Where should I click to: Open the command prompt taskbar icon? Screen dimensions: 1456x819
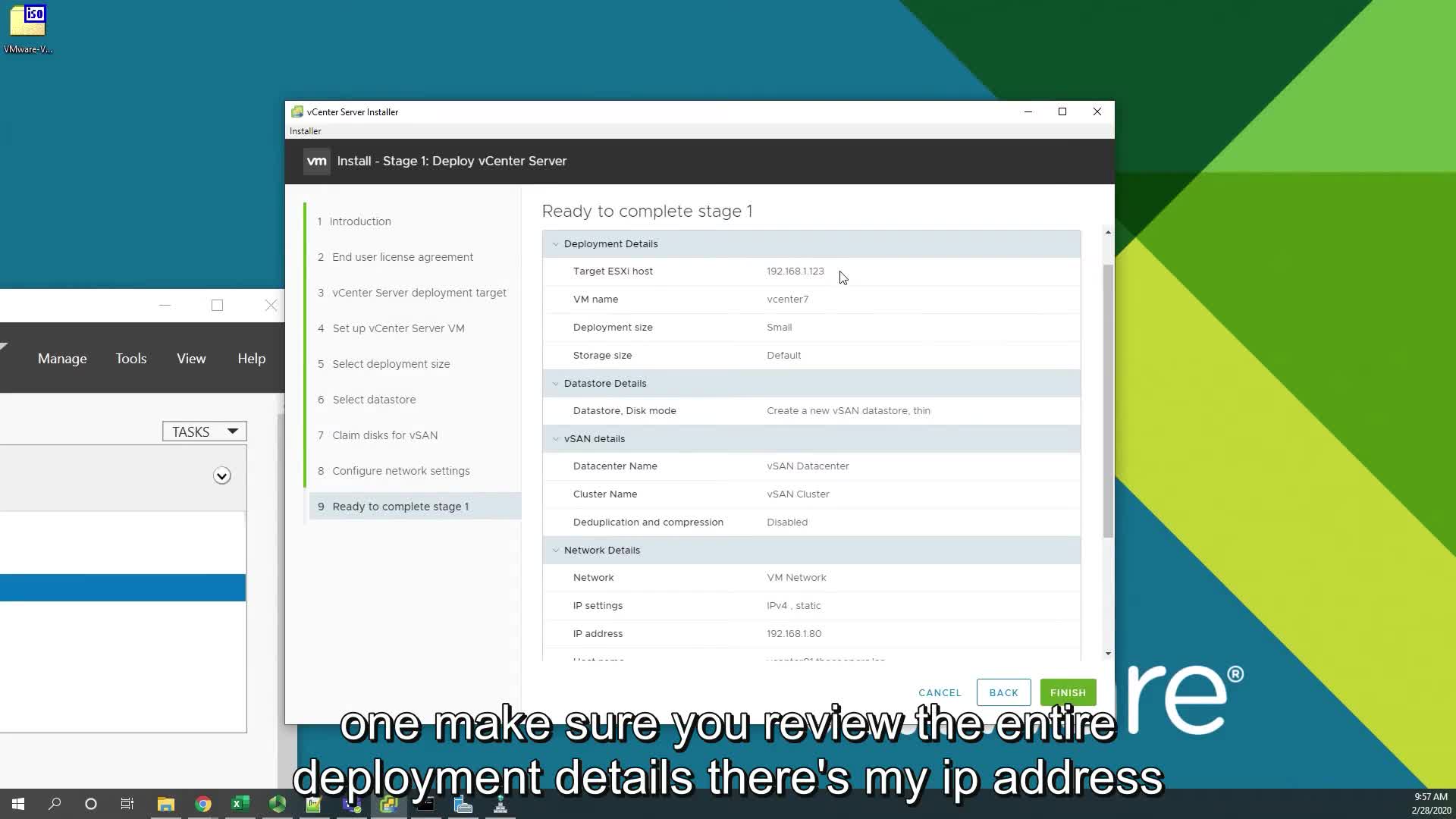425,804
